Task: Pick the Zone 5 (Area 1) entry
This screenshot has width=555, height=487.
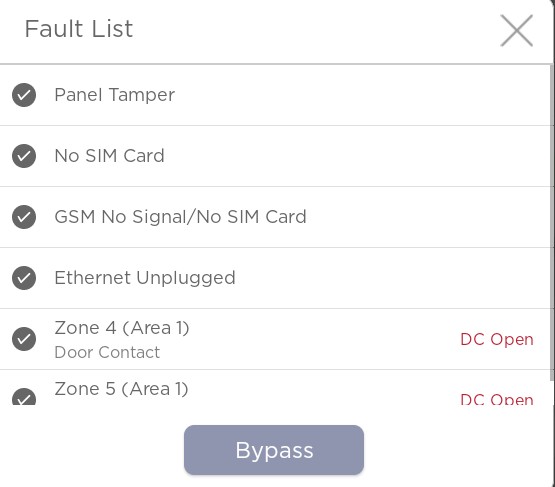Action: point(275,388)
